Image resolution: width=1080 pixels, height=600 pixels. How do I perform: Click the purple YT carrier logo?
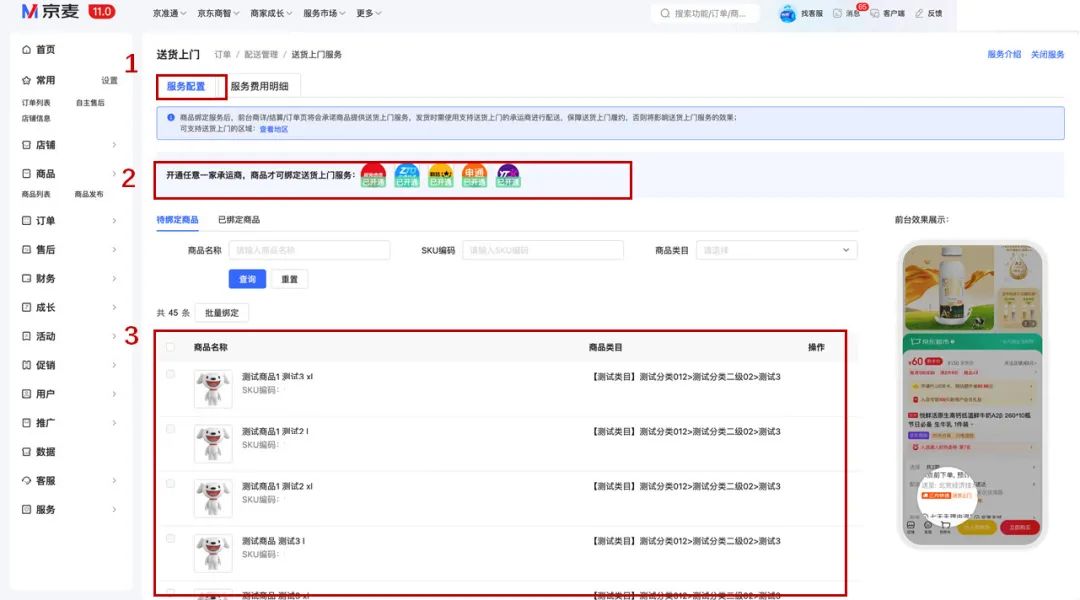coord(508,176)
